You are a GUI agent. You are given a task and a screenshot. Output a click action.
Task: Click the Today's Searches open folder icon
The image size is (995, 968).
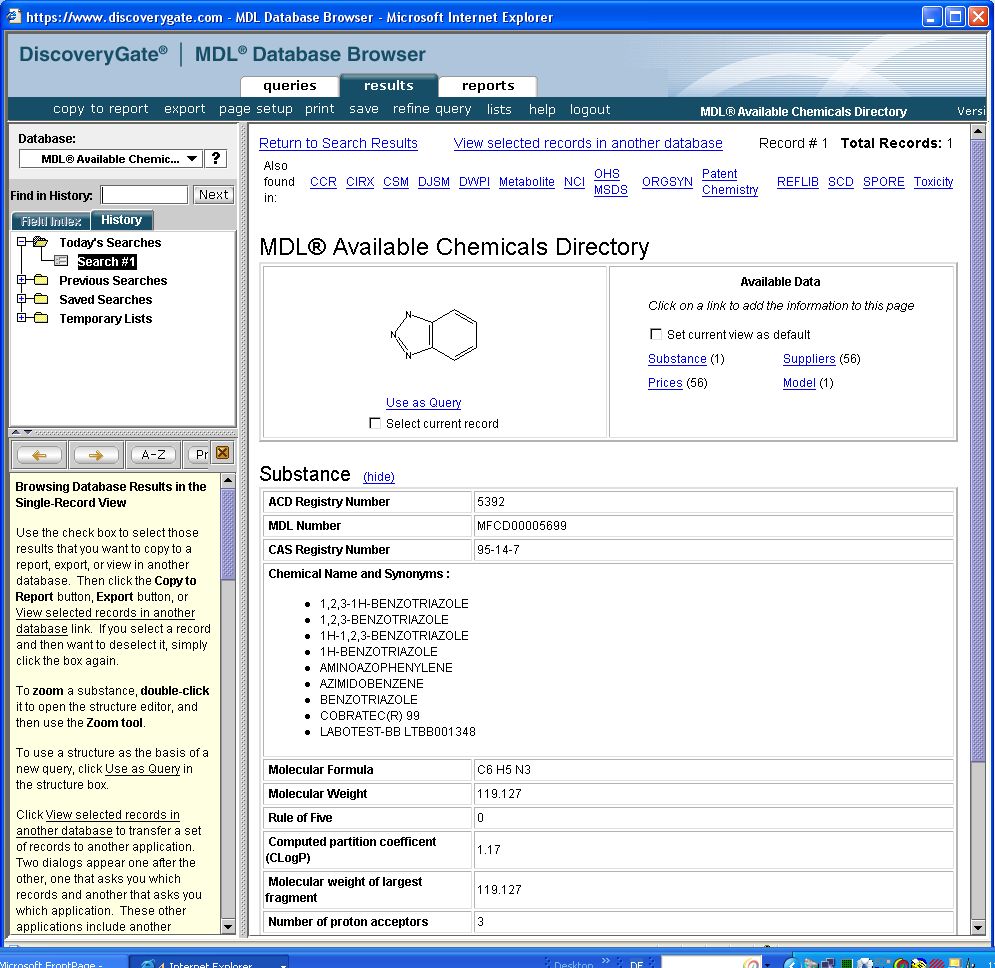point(40,243)
